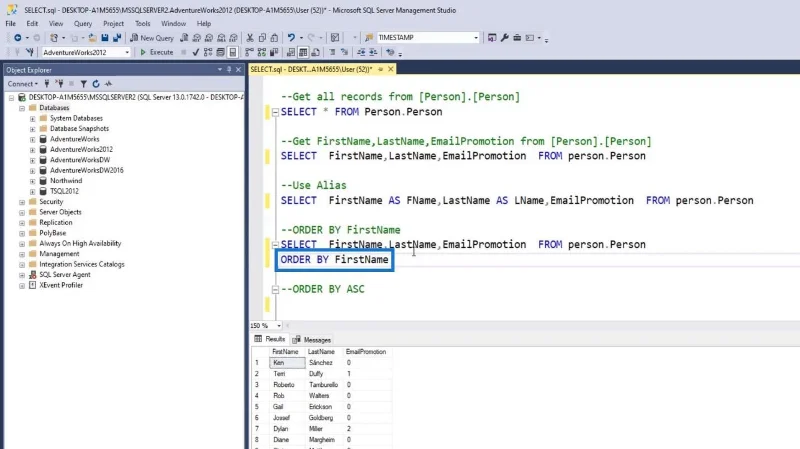Collapse the Databases tree node

tap(22, 108)
